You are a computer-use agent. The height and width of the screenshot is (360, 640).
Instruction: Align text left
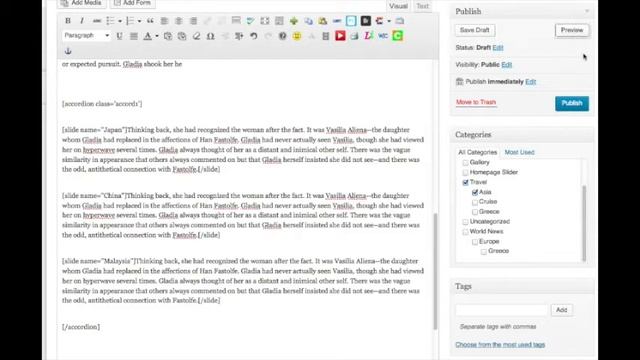click(164, 21)
